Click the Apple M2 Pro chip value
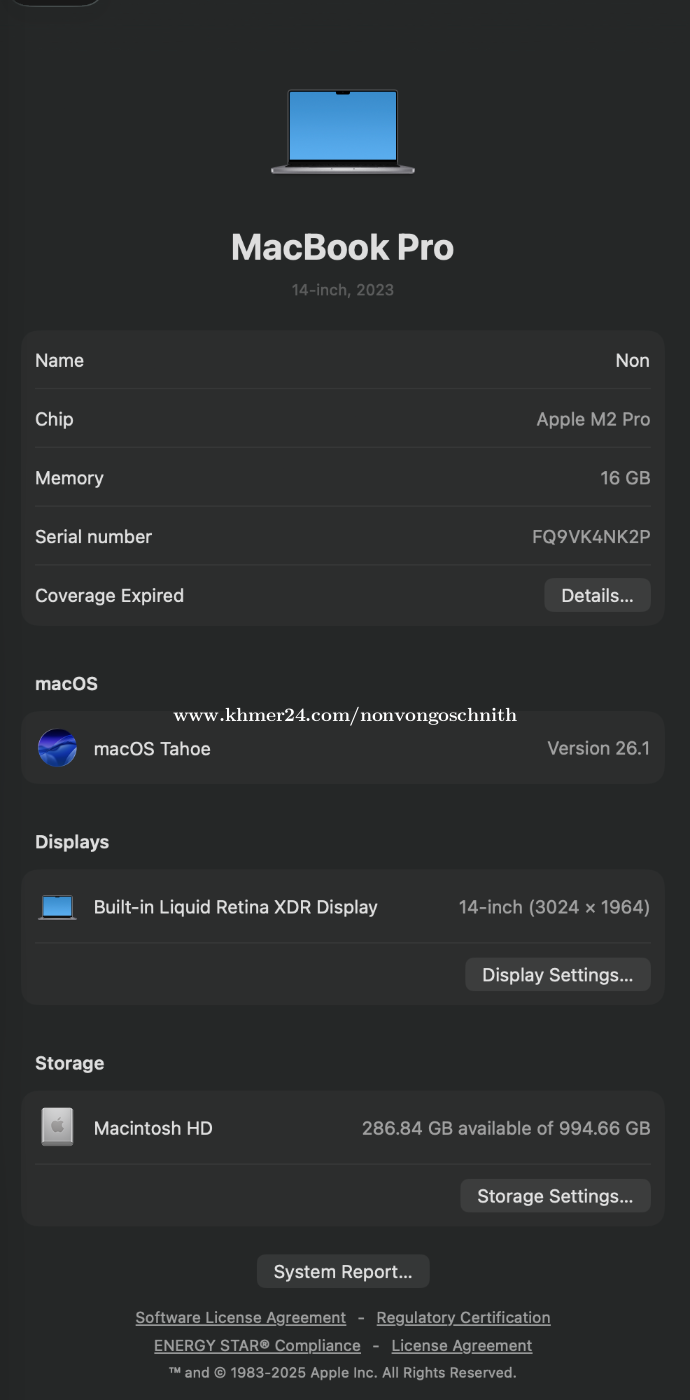Image resolution: width=690 pixels, height=1400 pixels. (593, 419)
